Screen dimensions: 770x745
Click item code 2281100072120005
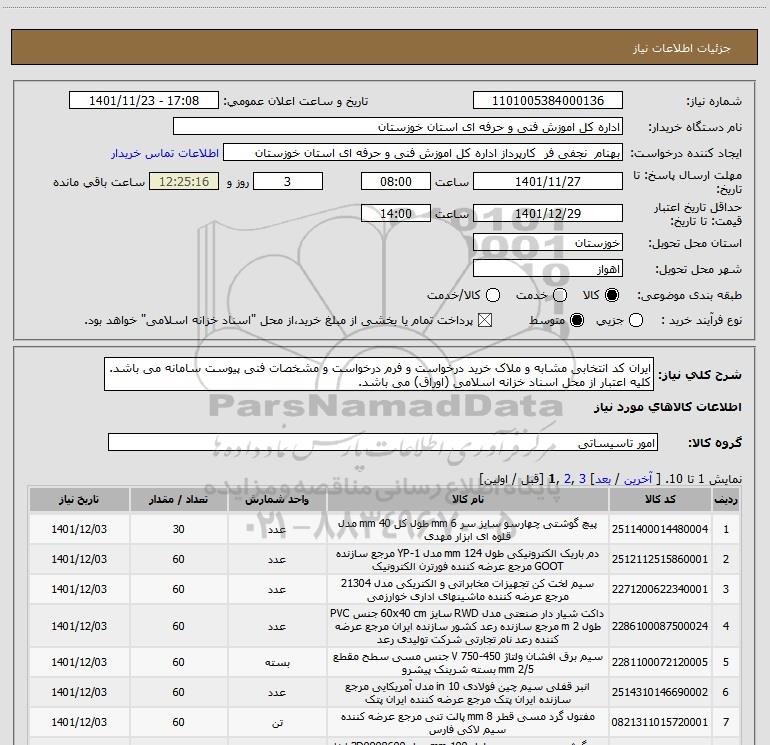pos(660,662)
